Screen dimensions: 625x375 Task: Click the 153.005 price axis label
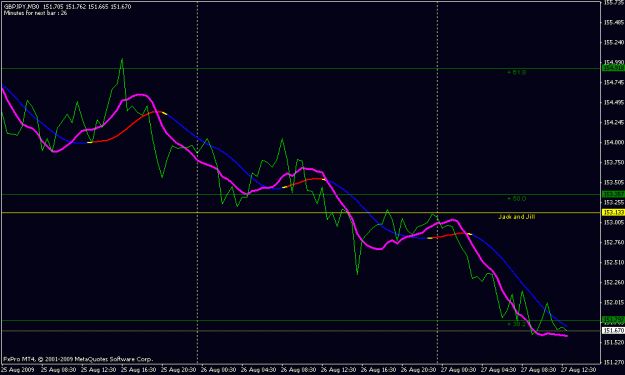point(614,222)
